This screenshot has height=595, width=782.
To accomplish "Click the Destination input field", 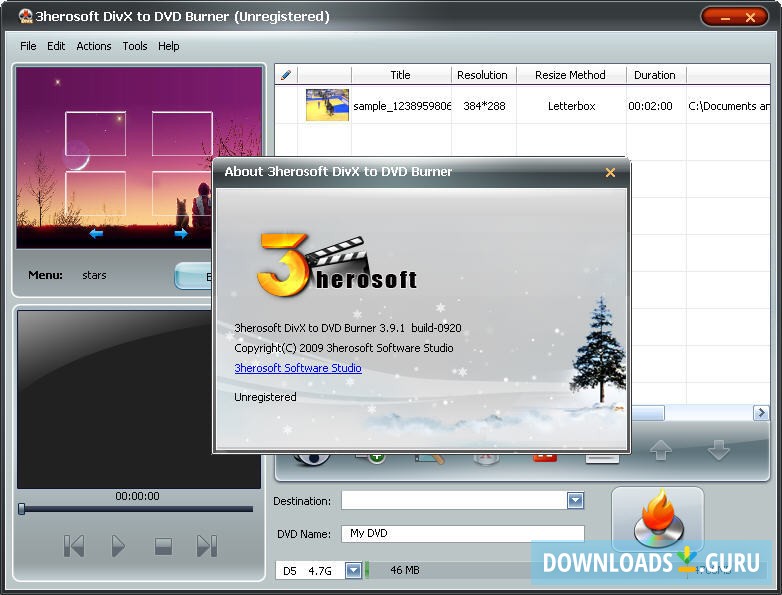I will [454, 500].
